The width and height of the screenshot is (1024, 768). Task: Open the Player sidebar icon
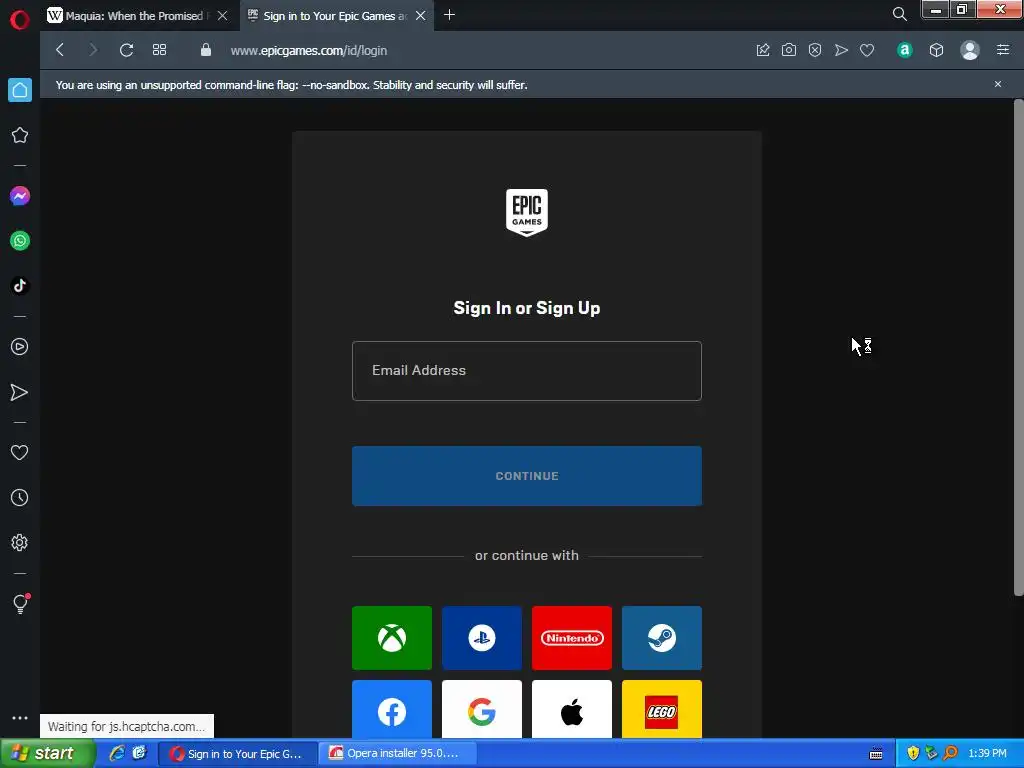20,347
